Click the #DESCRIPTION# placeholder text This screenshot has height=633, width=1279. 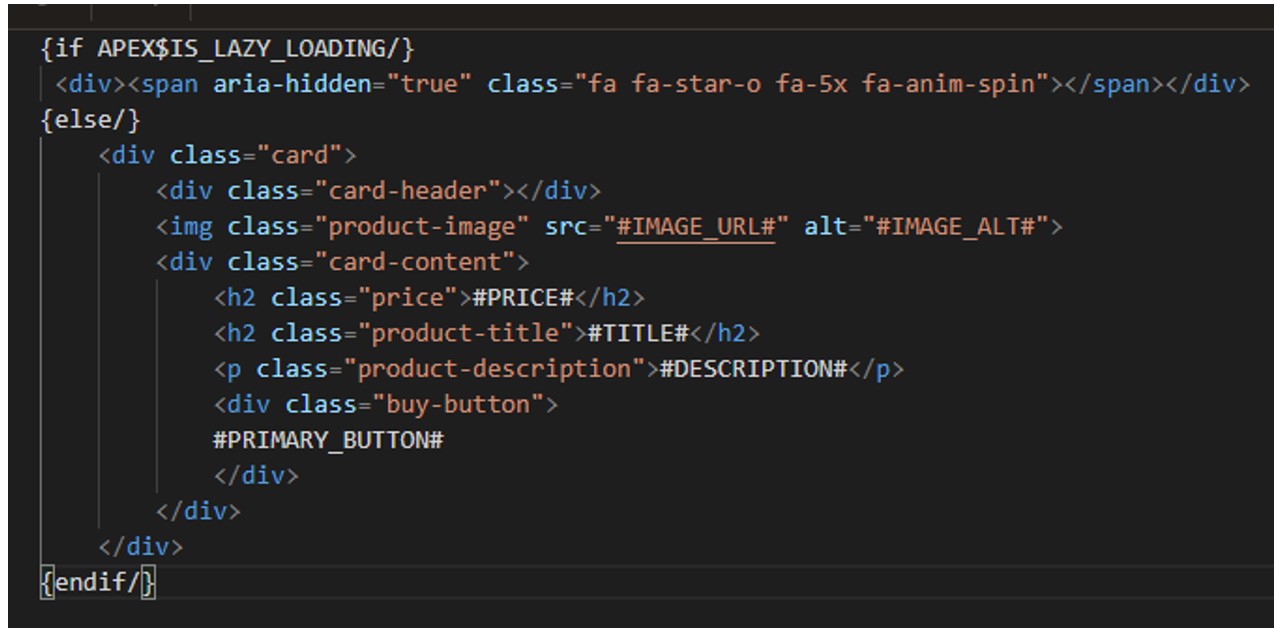[x=754, y=369]
